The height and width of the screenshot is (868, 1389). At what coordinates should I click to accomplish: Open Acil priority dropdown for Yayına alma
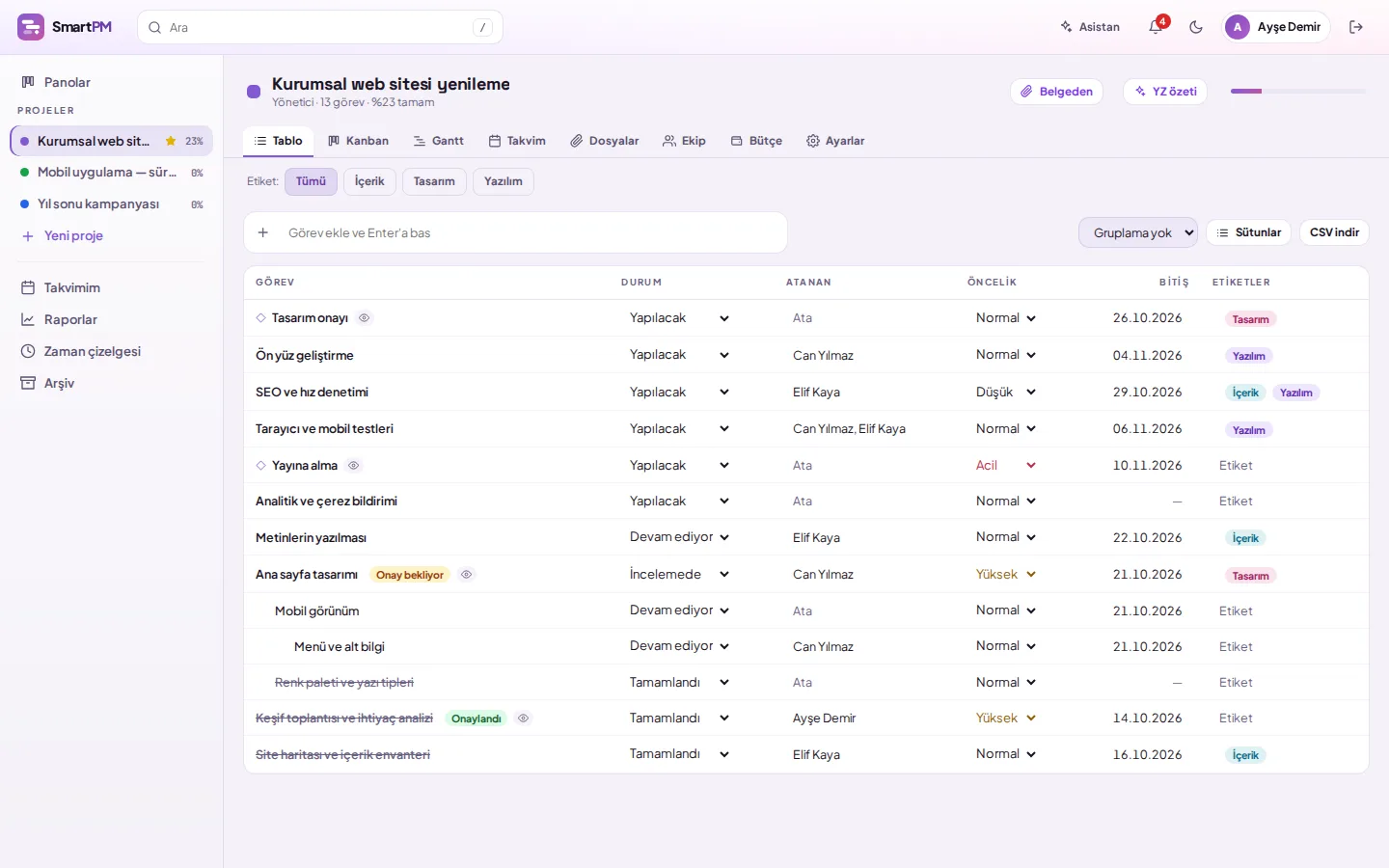1005,465
